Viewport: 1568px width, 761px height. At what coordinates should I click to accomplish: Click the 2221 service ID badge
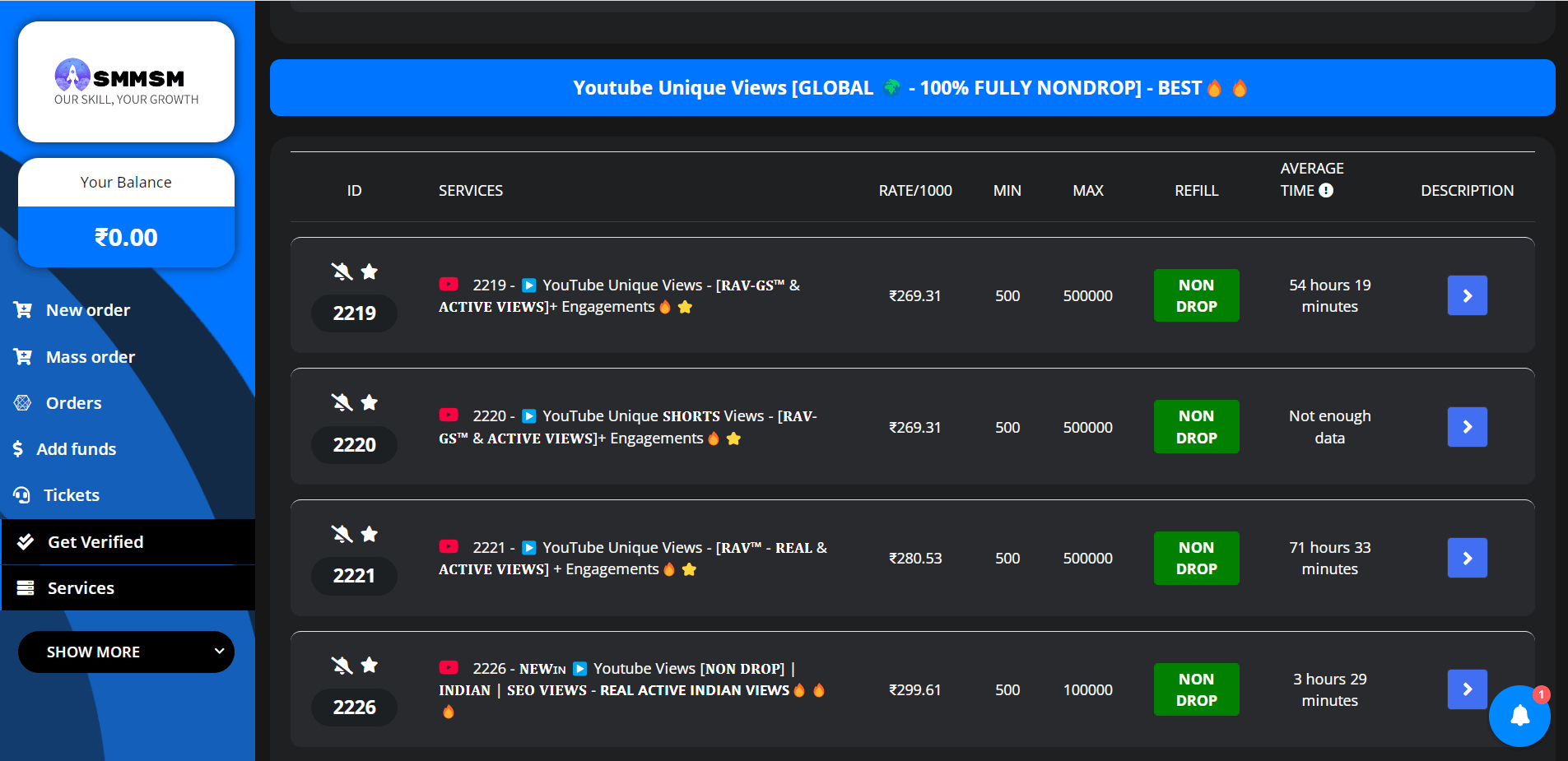(354, 576)
